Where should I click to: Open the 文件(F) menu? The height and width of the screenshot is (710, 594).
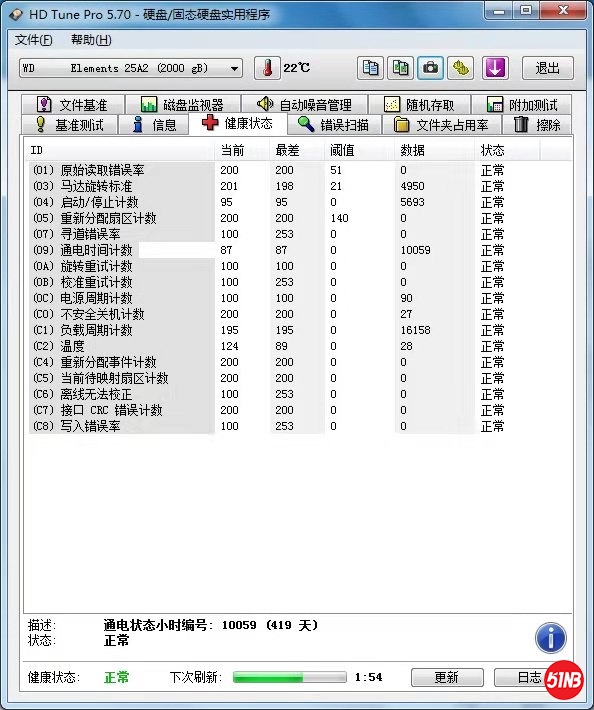(x=34, y=40)
